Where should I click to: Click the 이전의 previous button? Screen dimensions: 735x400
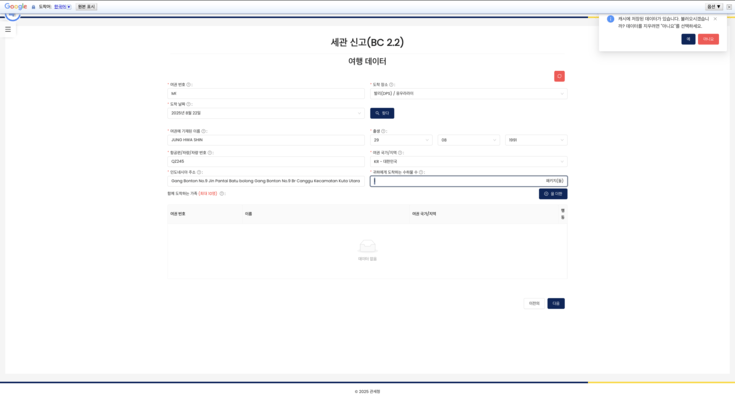(534, 303)
